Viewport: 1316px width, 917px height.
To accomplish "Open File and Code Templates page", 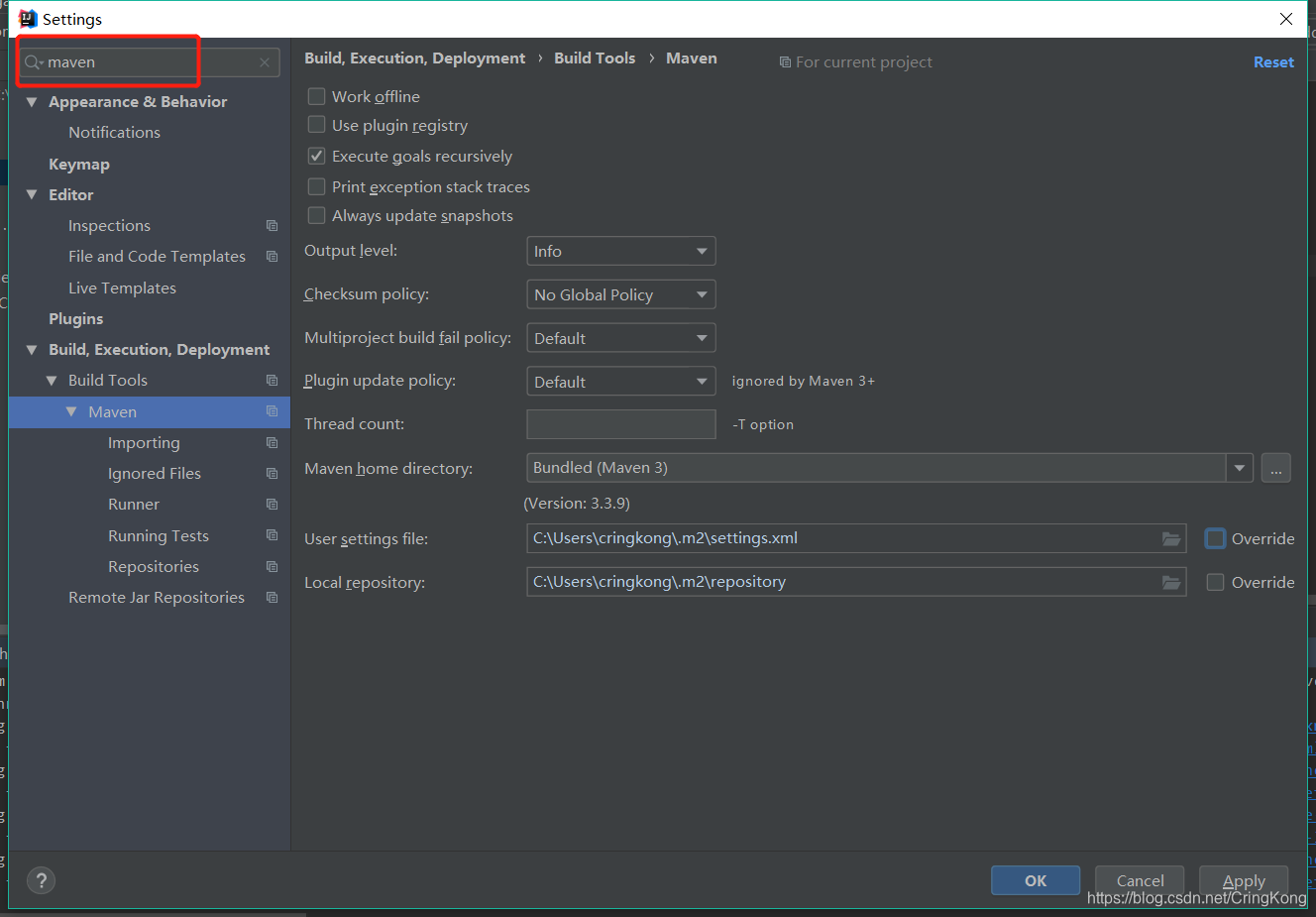I will (157, 257).
